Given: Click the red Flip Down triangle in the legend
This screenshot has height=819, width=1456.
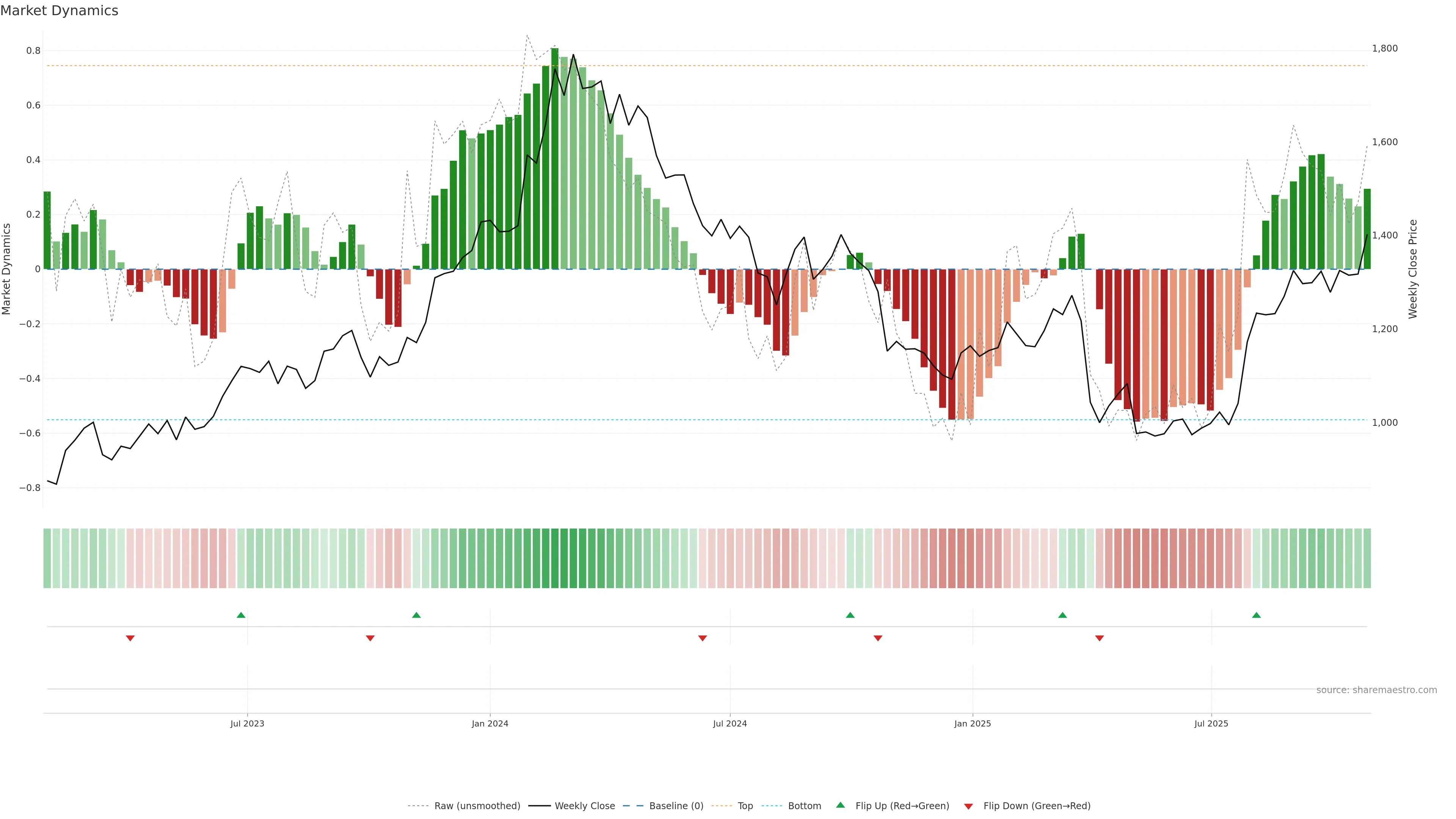Looking at the screenshot, I should tap(968, 806).
